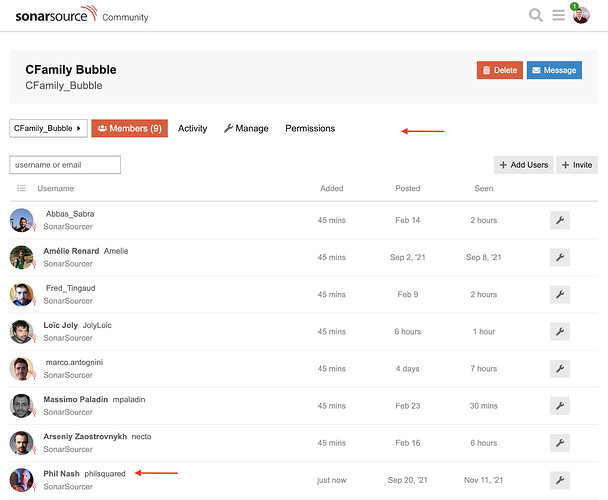
Task: Click Arseniy Zaostrovnykh's avatar
Action: (x=22, y=443)
